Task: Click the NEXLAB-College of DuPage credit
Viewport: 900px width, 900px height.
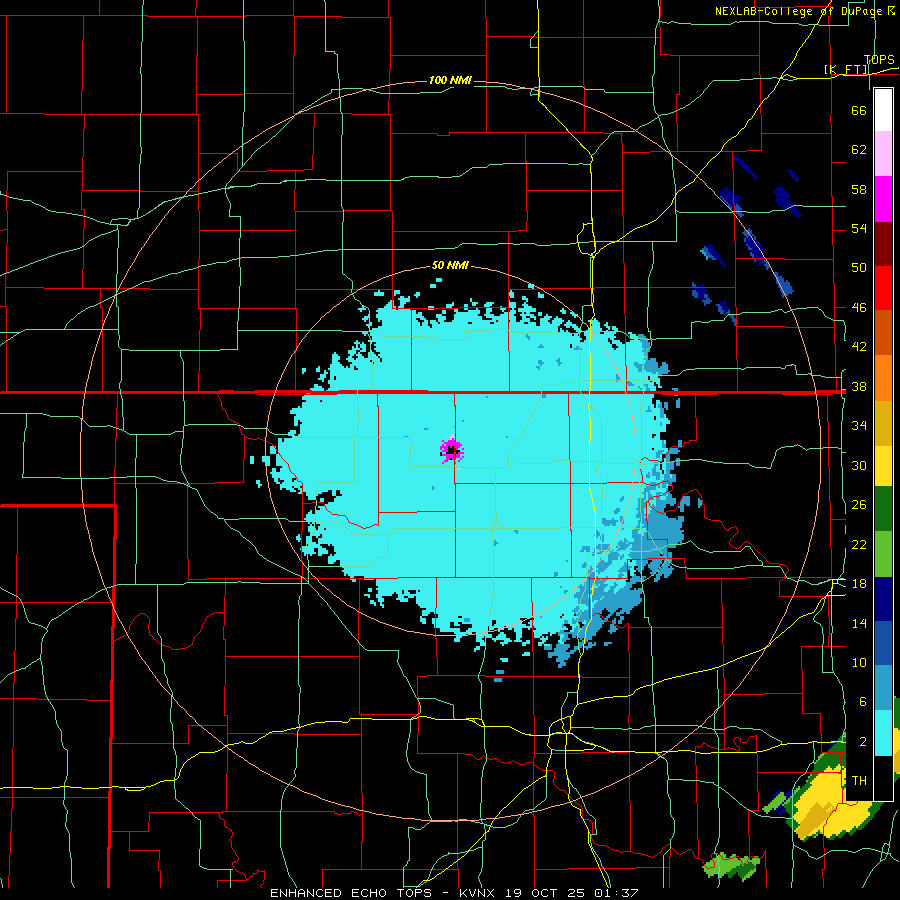Action: tap(805, 11)
